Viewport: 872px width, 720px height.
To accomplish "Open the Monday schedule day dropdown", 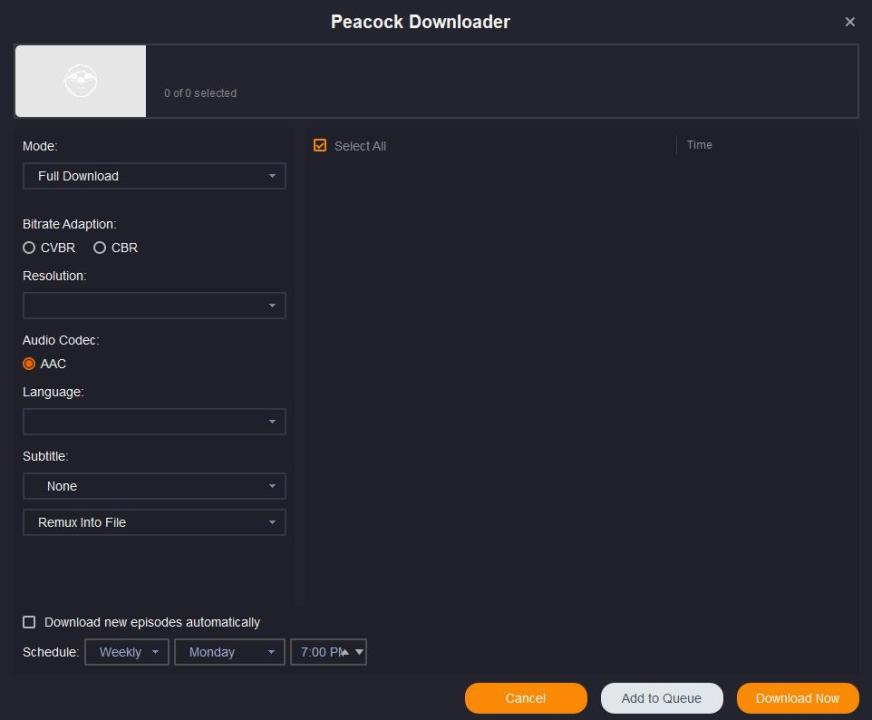I will coord(229,652).
